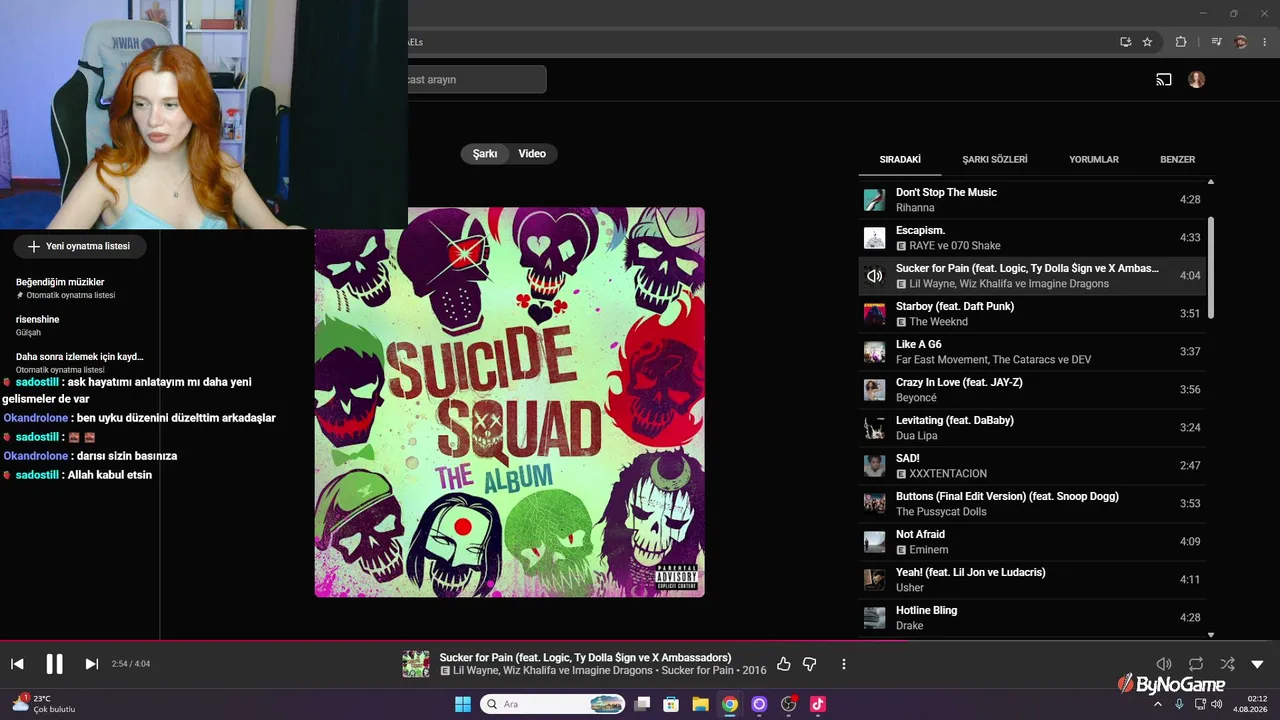Like the song with thumbs up
The image size is (1280, 720).
coord(784,664)
